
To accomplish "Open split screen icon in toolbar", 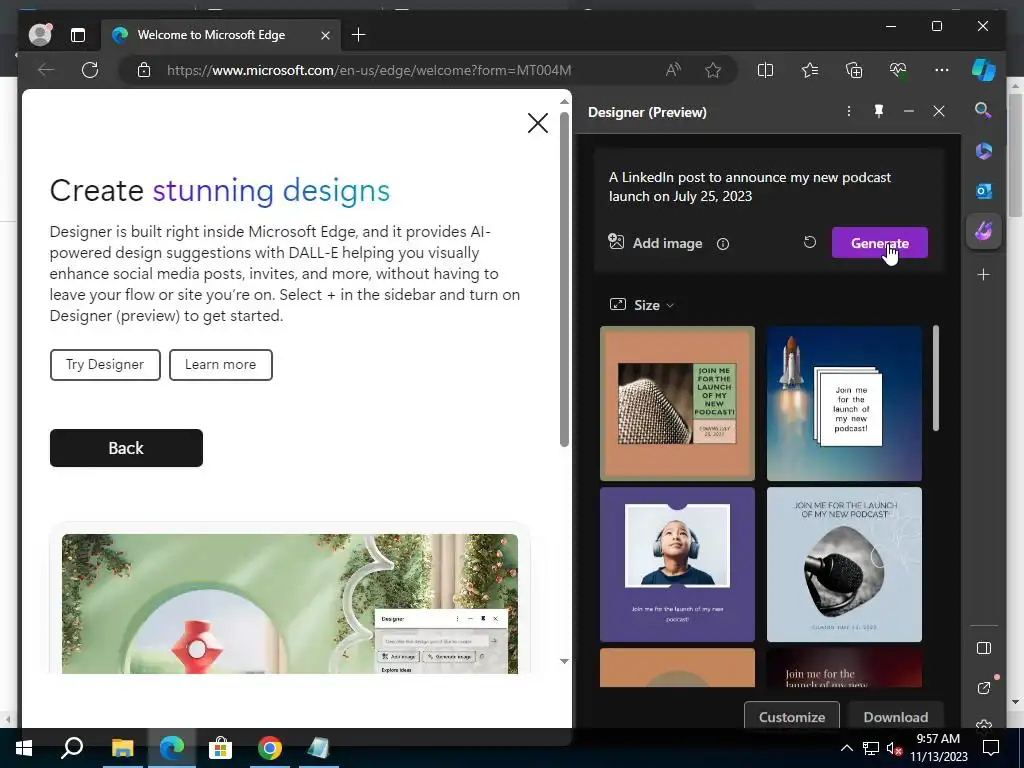I will point(765,70).
